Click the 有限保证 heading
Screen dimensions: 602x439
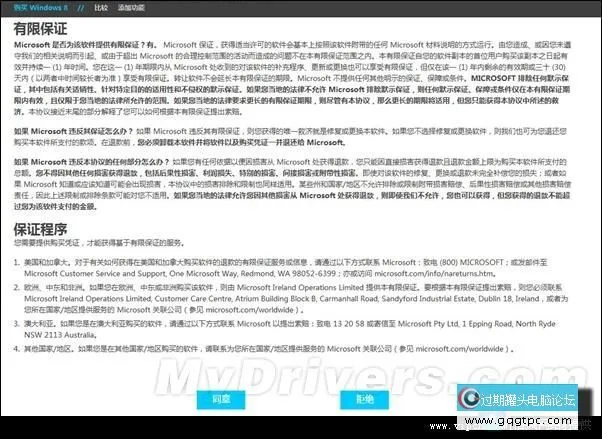40,29
